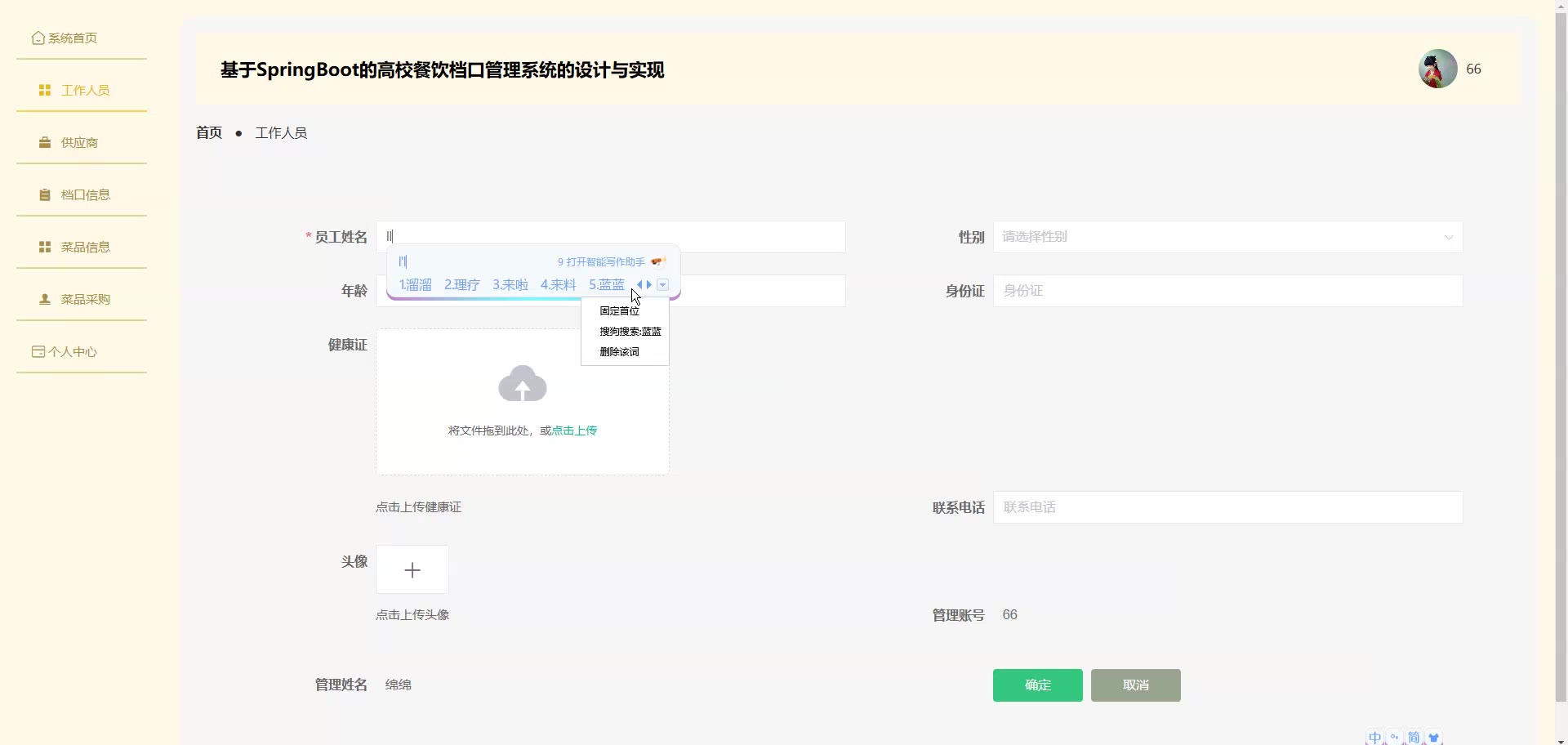Image resolution: width=1568 pixels, height=745 pixels.
Task: Toggle the 中 Chinese/English input mode
Action: click(1375, 738)
